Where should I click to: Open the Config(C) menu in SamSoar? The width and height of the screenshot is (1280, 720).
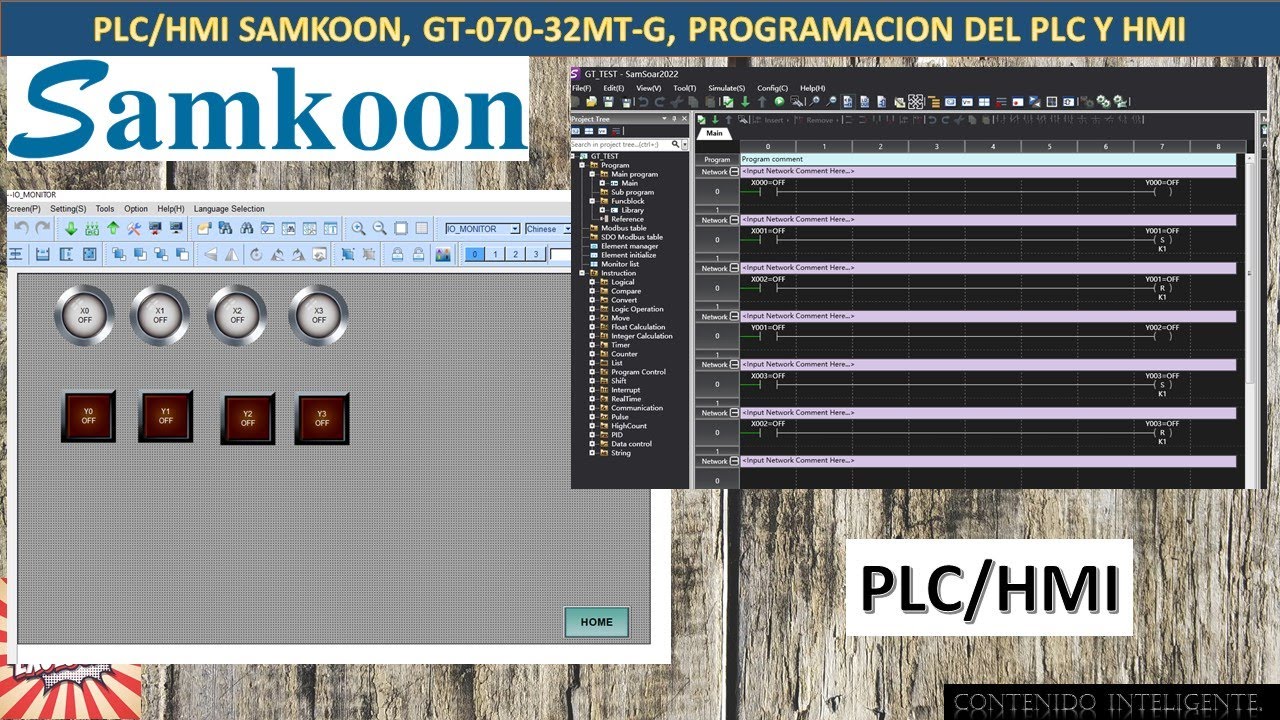(772, 88)
